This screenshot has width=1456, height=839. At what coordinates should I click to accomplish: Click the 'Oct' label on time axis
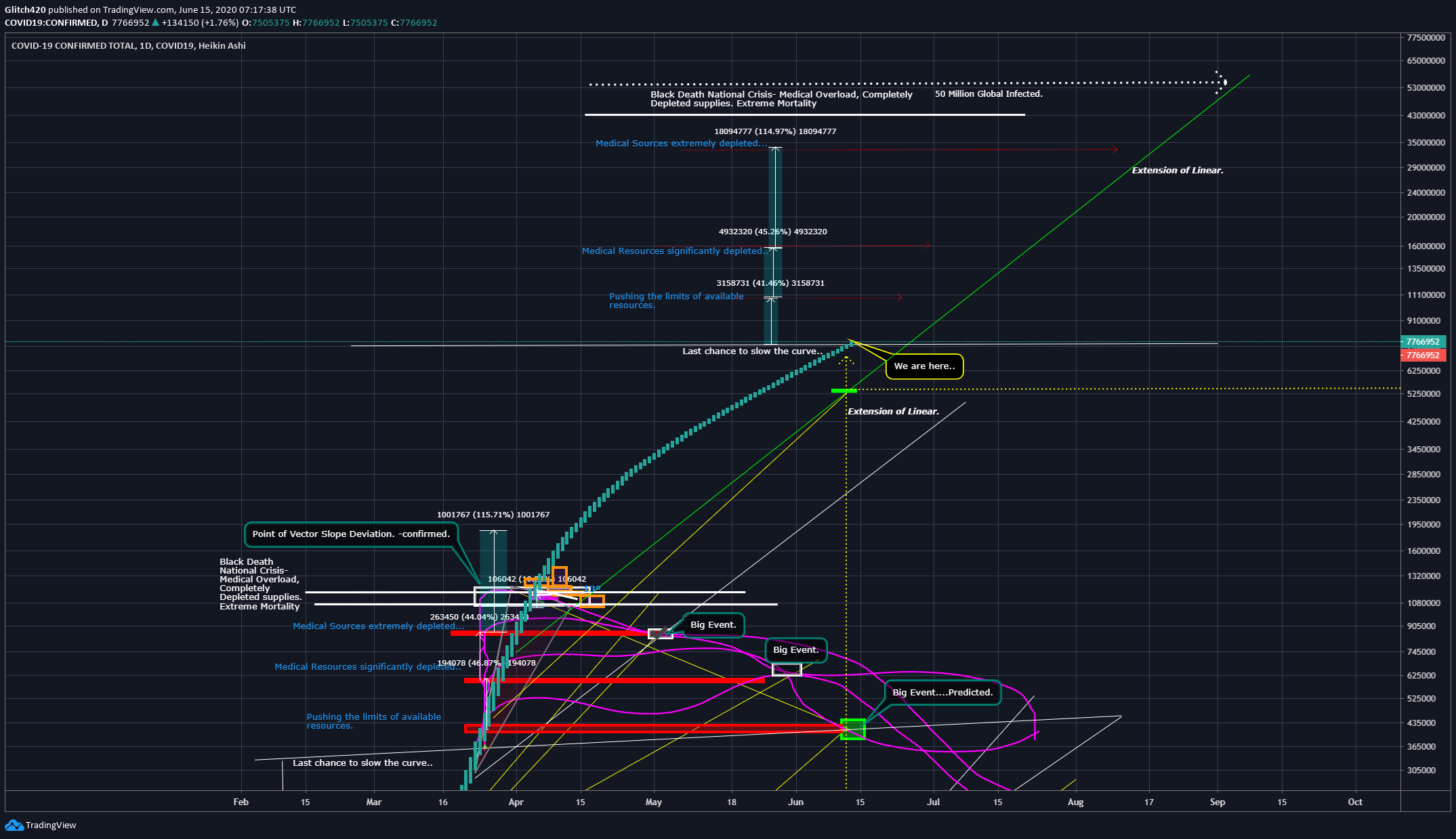point(1355,802)
